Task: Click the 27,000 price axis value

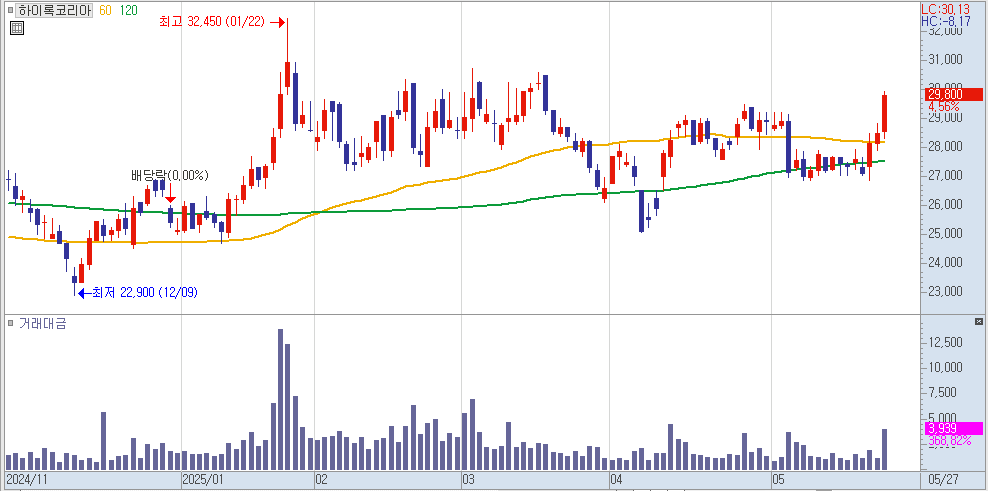Action: coord(944,175)
